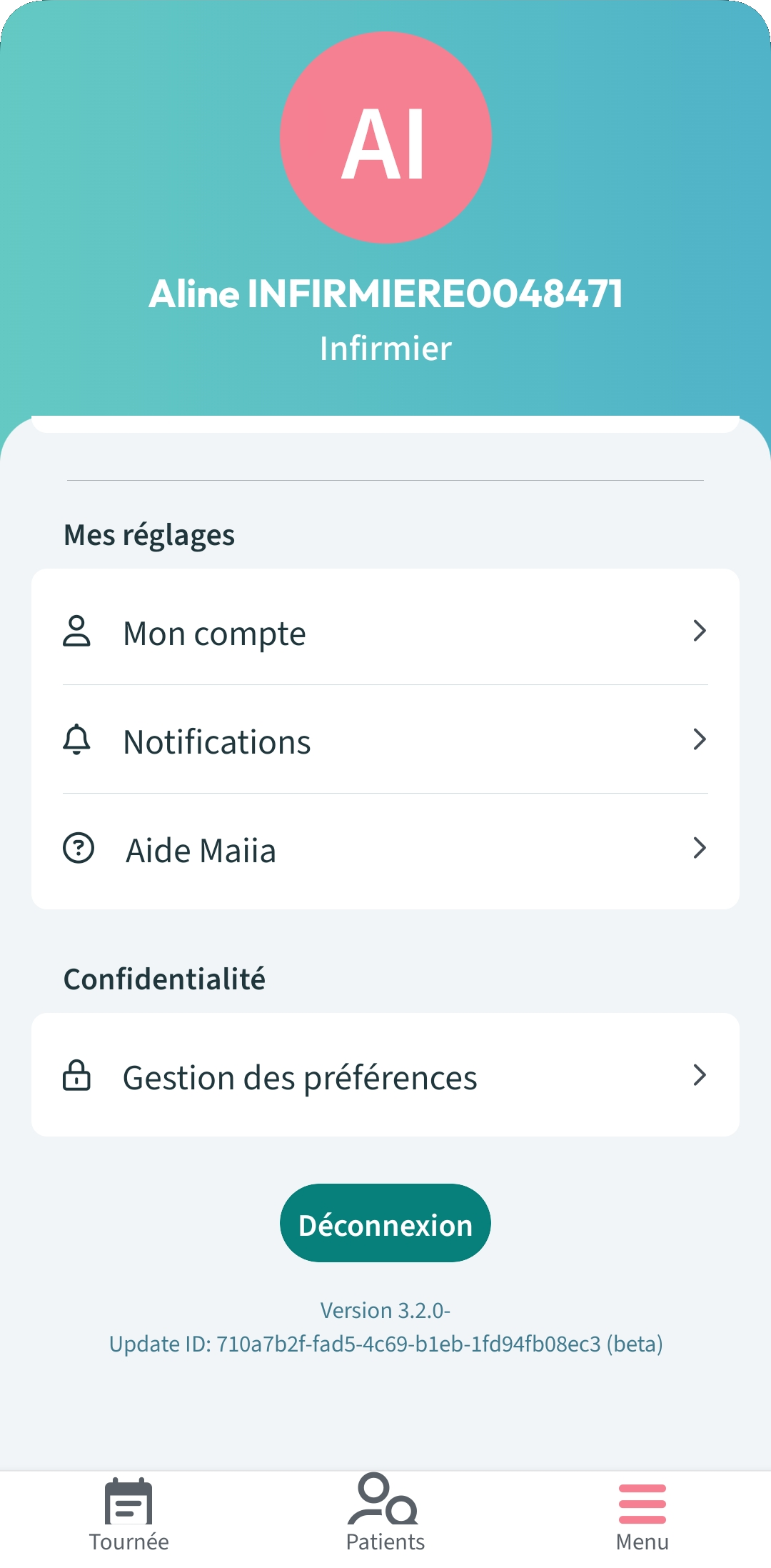This screenshot has height=1568, width=771.
Task: Click the pink AI avatar circle
Action: [x=385, y=138]
